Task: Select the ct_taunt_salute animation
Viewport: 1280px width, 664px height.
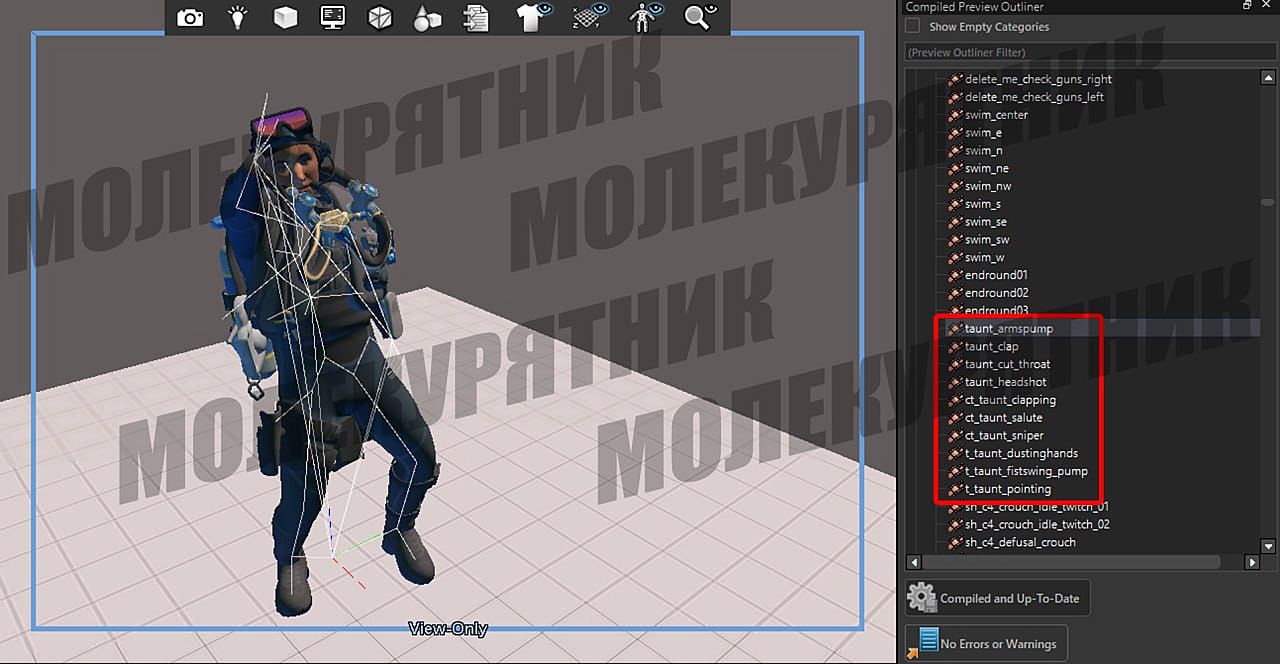Action: point(1003,418)
